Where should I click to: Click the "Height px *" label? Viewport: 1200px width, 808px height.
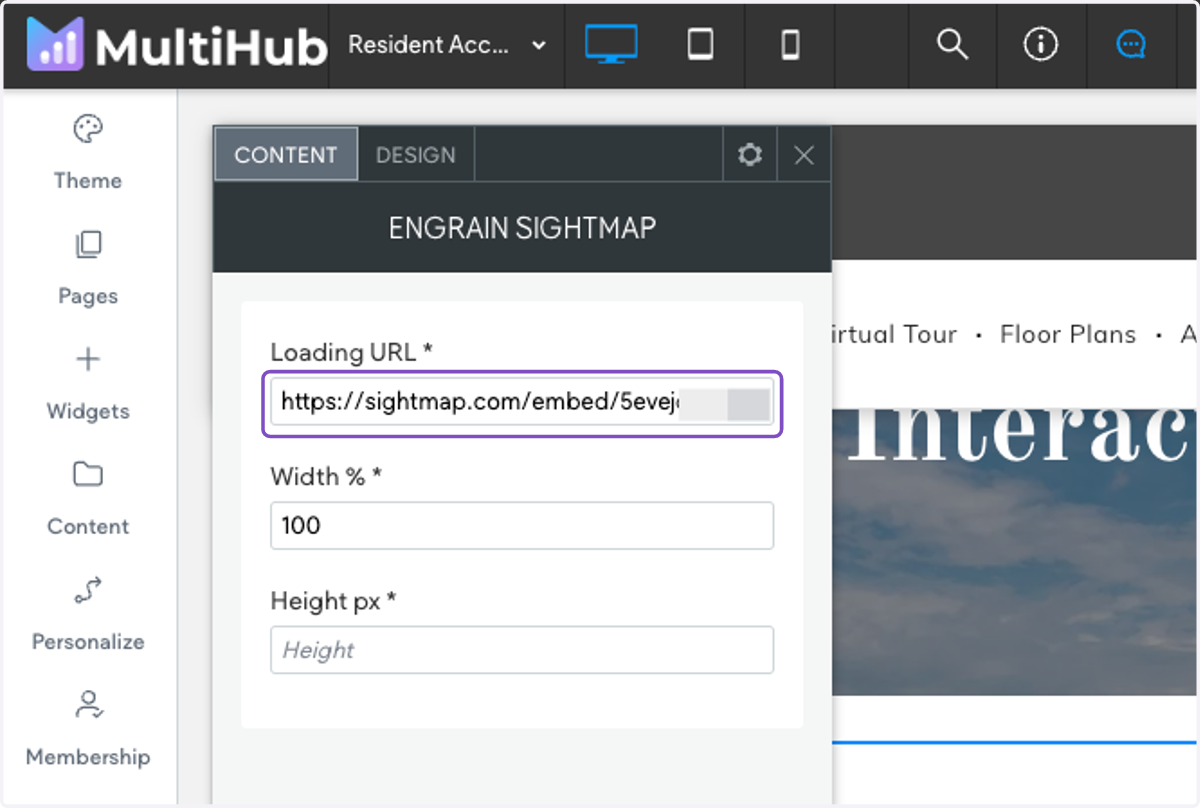[x=334, y=601]
